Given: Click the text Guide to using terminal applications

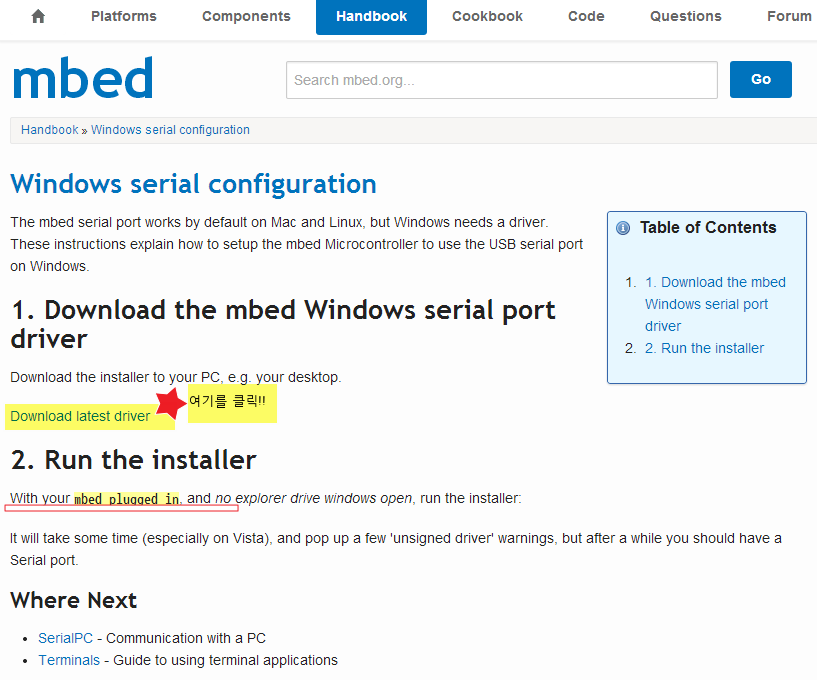Looking at the screenshot, I should tap(226, 660).
